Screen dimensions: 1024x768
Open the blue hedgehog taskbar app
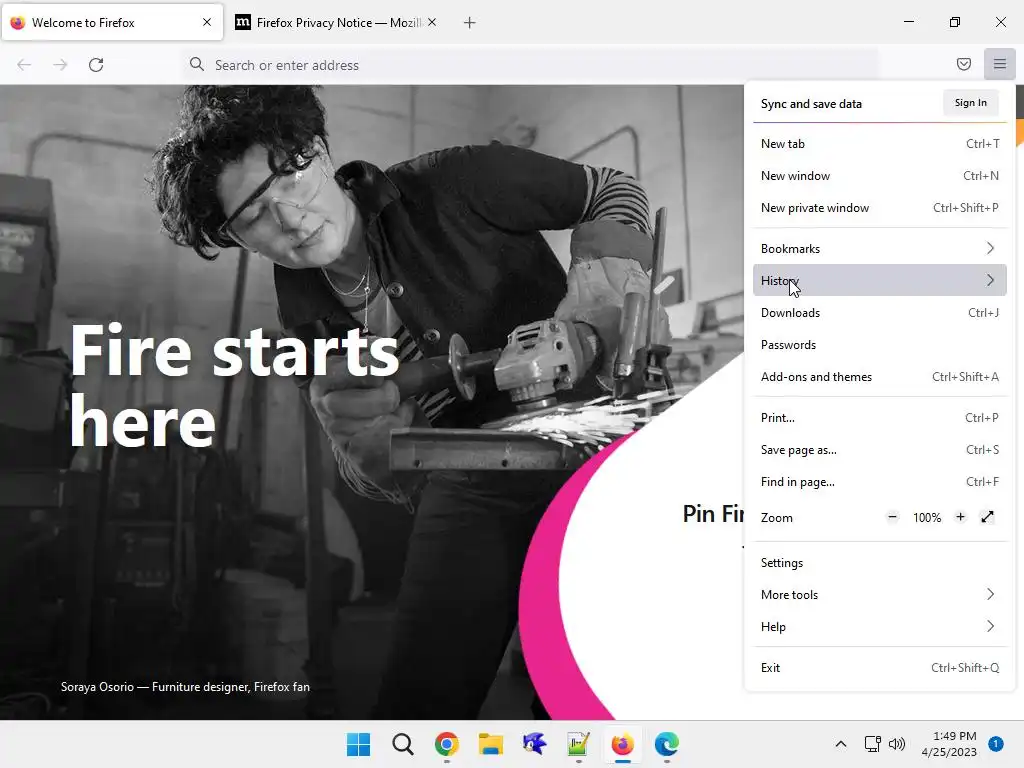pos(534,743)
